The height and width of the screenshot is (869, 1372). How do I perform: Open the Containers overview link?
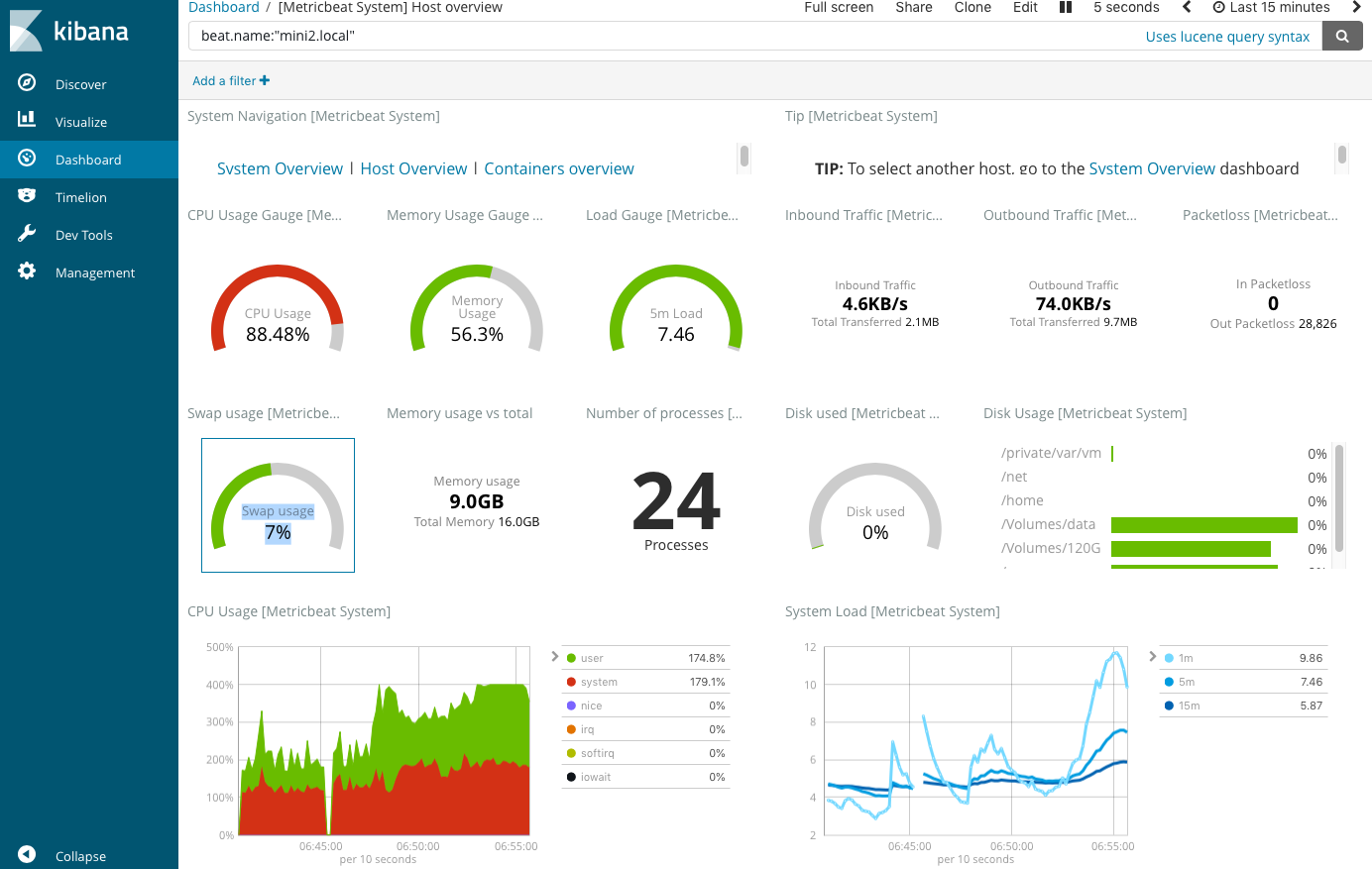click(559, 168)
